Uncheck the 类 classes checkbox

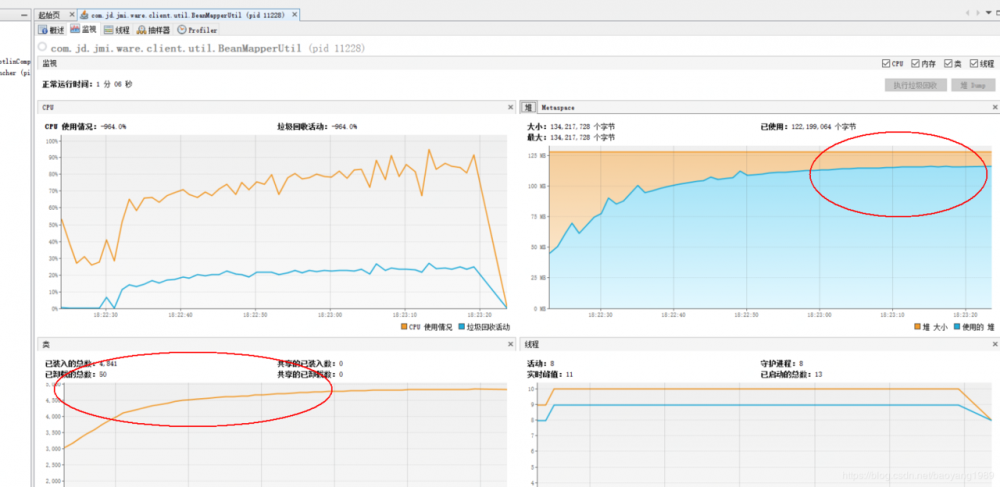pos(948,64)
